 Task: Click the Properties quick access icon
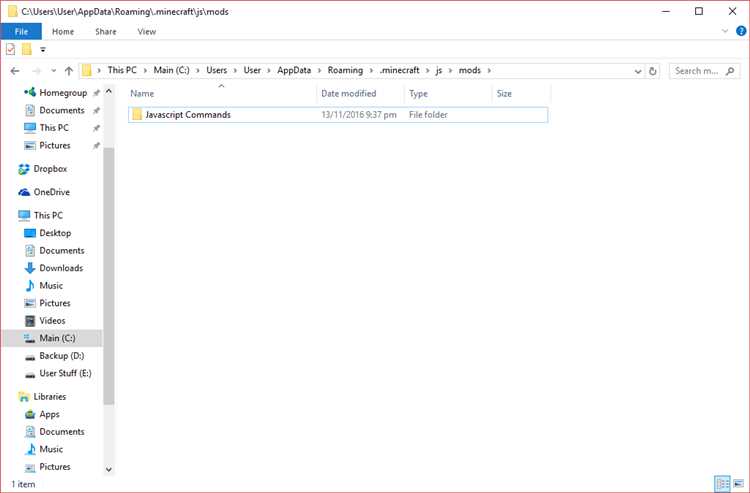tap(11, 49)
